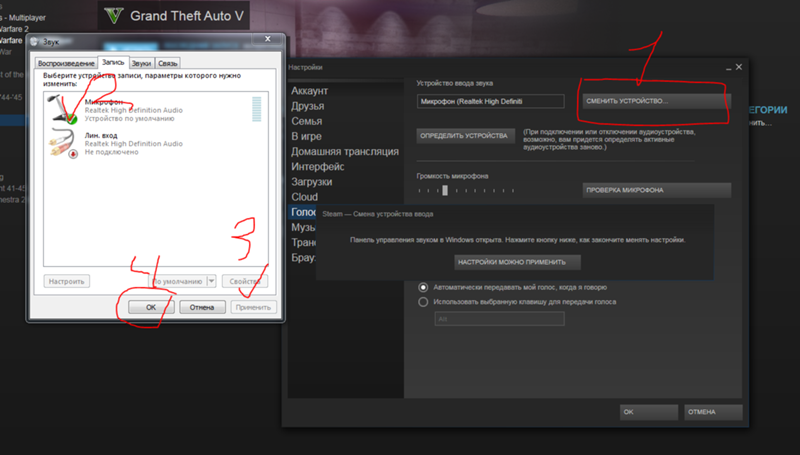Image resolution: width=800 pixels, height=455 pixels.
Task: Click the Grand Theft Auto V title
Action: [187, 16]
